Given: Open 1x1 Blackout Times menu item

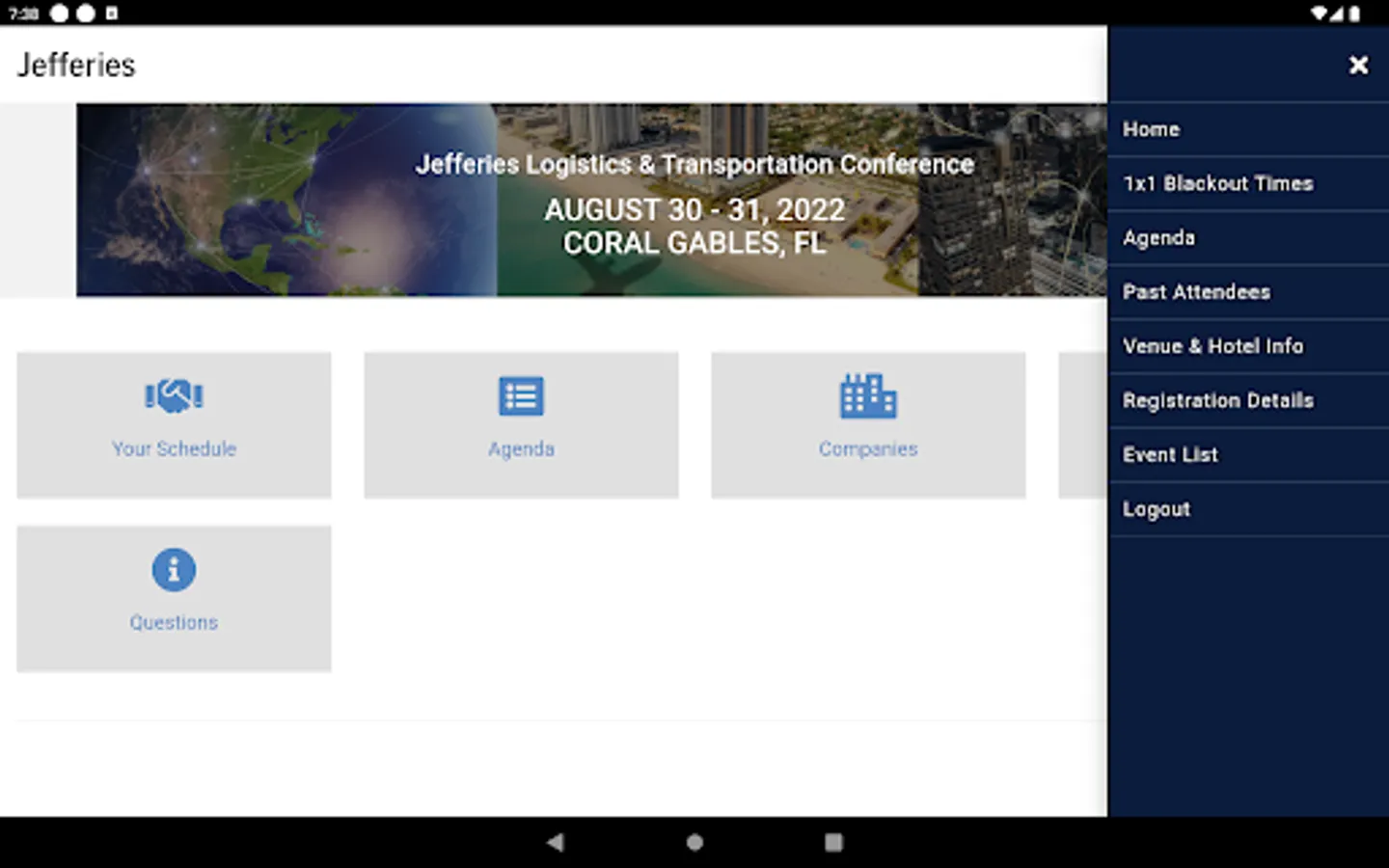Looking at the screenshot, I should [x=1248, y=183].
